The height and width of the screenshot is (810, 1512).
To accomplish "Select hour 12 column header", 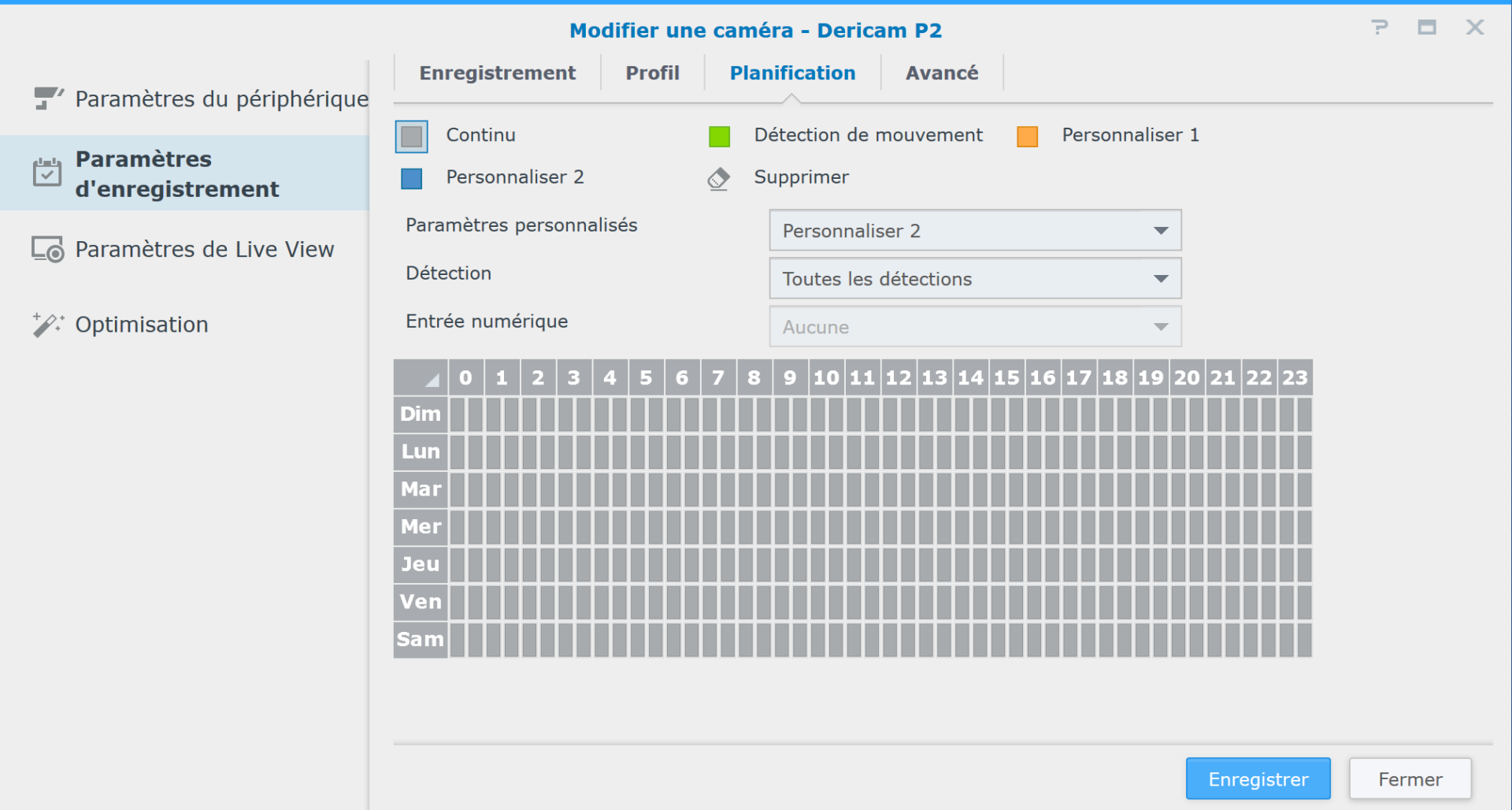I will point(899,377).
